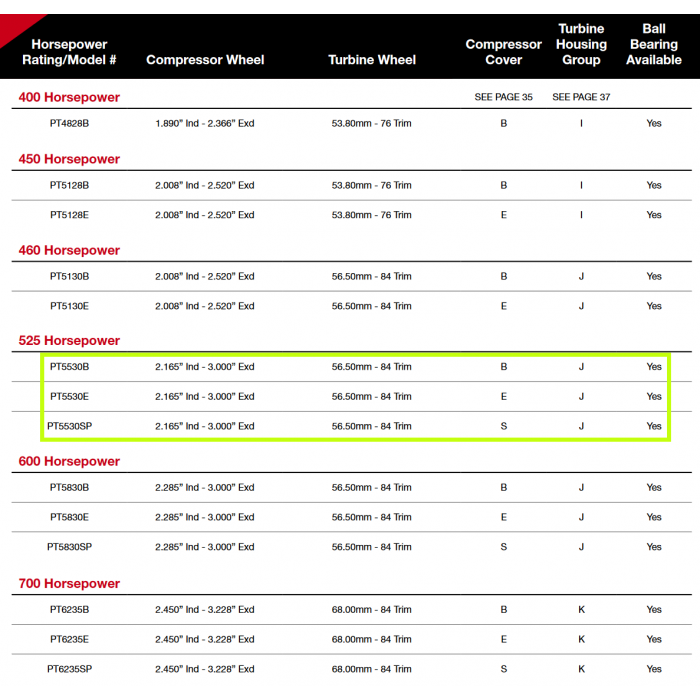Click the Turbine Housing Group header
The height and width of the screenshot is (700, 700).
pos(581,44)
